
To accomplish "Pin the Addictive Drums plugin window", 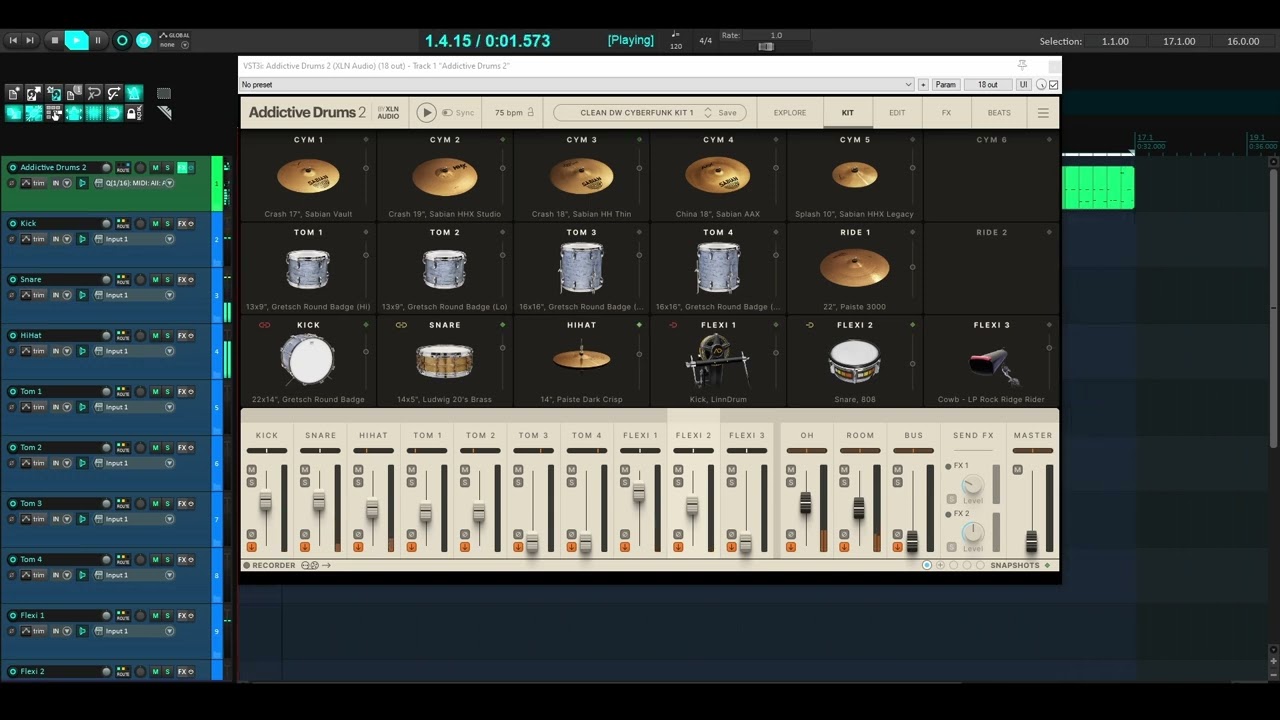I will pos(1022,65).
